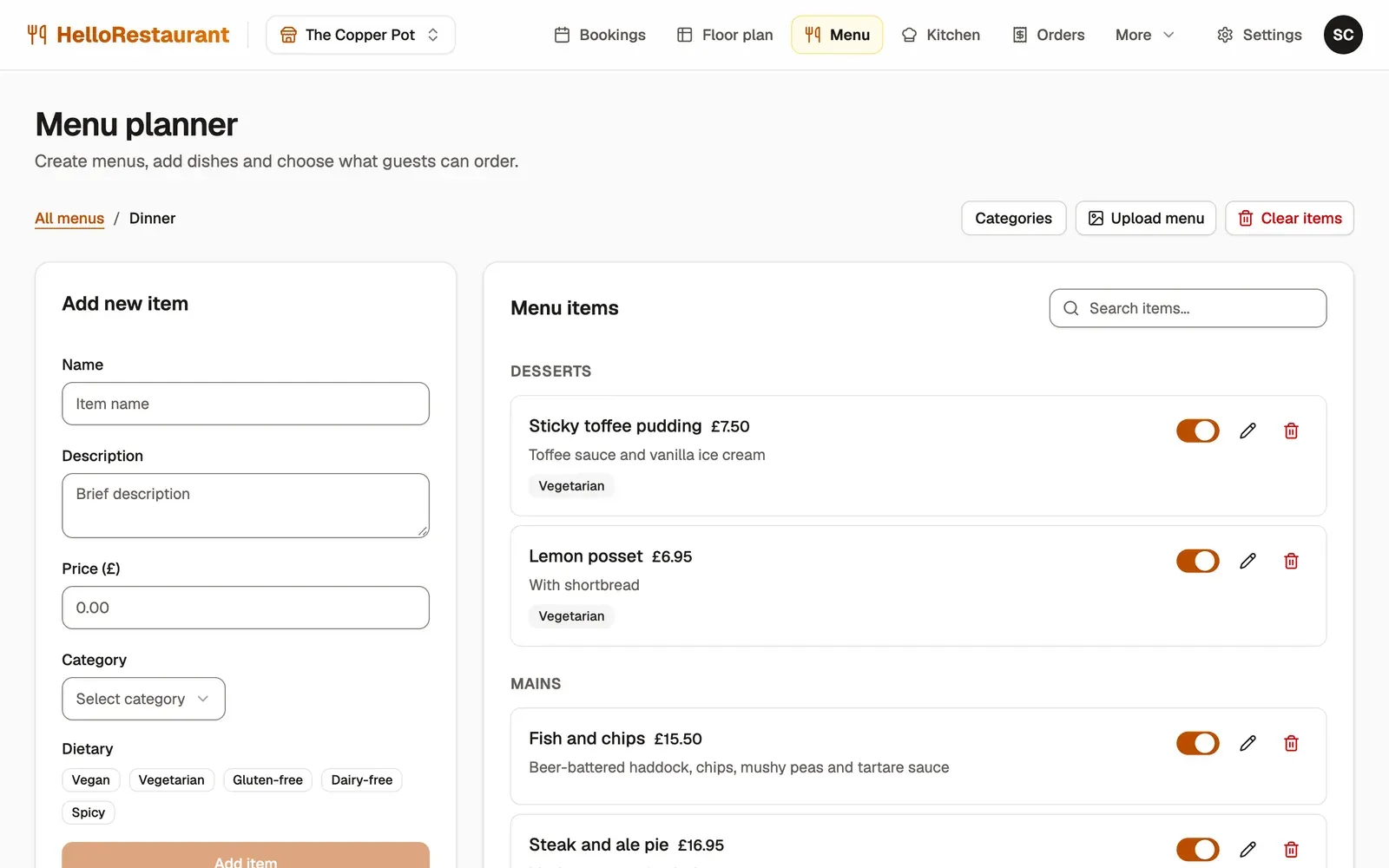This screenshot has width=1389, height=868.
Task: Click the Clear items button
Action: [x=1289, y=218]
